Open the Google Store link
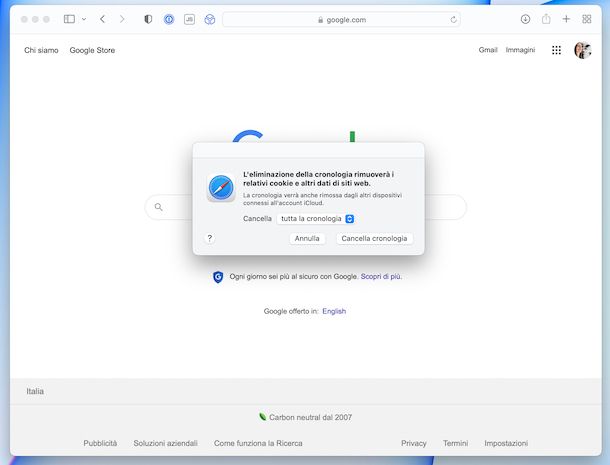Image resolution: width=610 pixels, height=465 pixels. pos(92,50)
